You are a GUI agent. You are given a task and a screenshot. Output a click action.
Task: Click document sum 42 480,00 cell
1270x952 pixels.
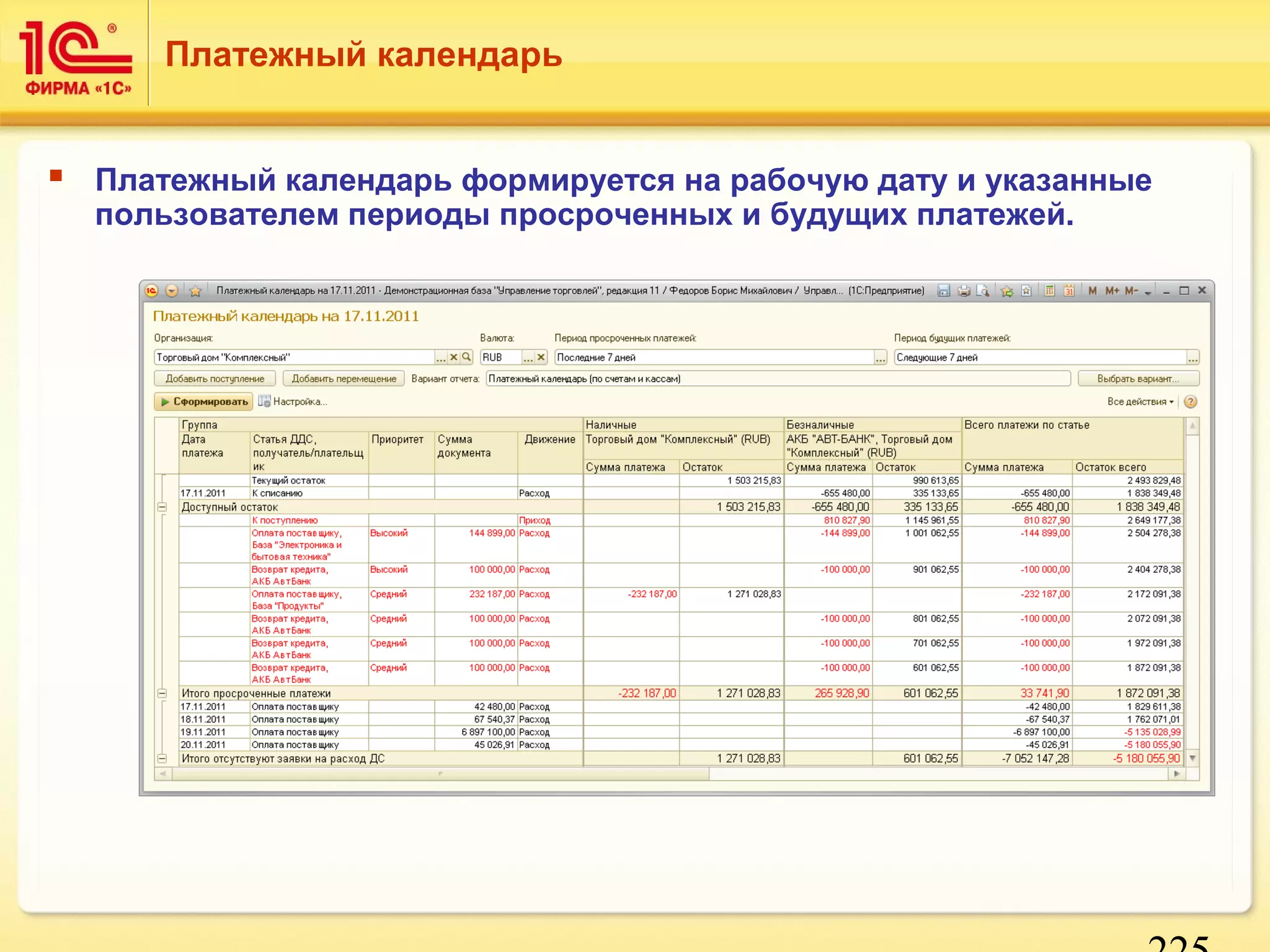(476, 707)
